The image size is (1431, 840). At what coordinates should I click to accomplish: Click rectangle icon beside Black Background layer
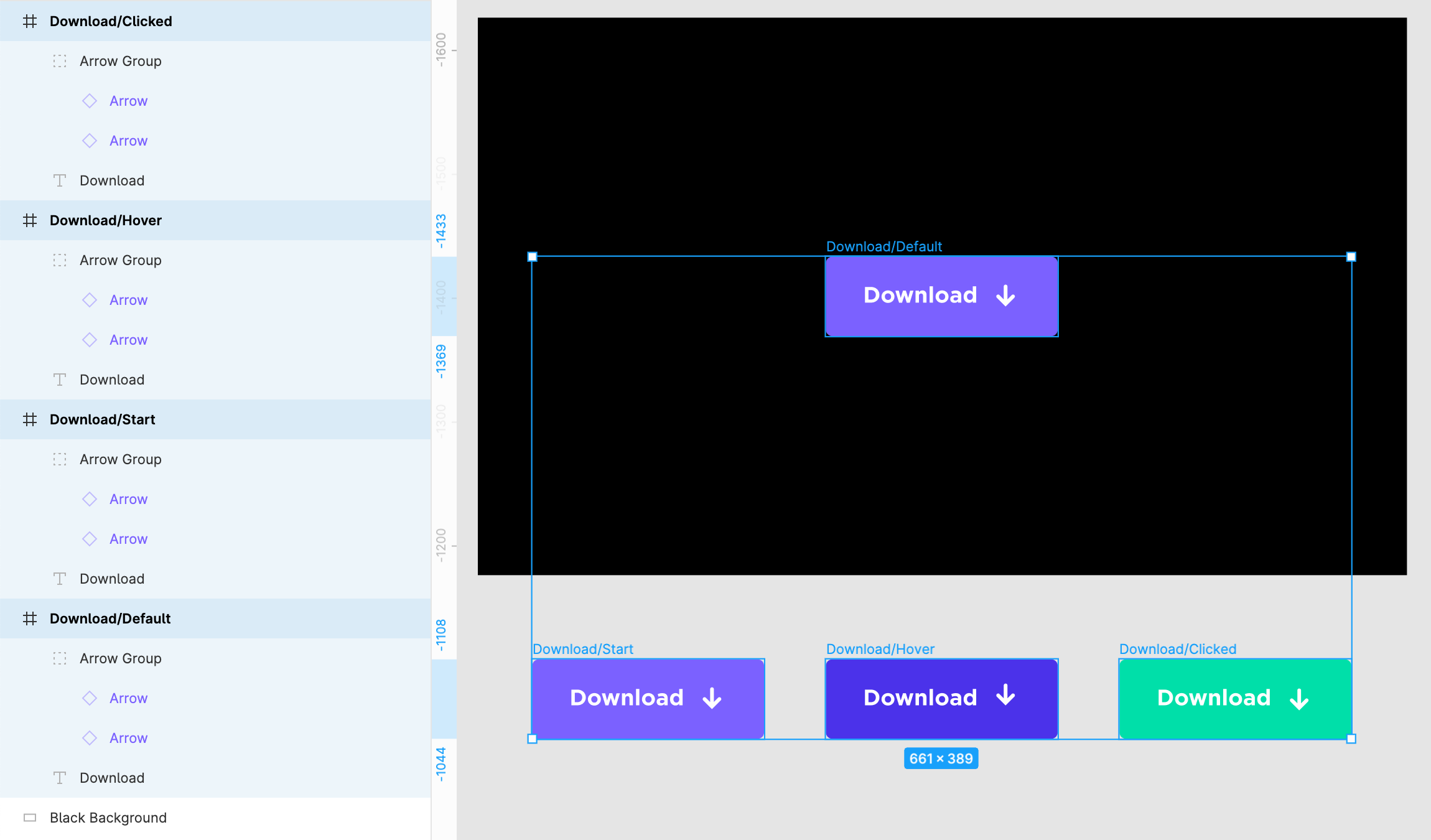pyautogui.click(x=29, y=818)
